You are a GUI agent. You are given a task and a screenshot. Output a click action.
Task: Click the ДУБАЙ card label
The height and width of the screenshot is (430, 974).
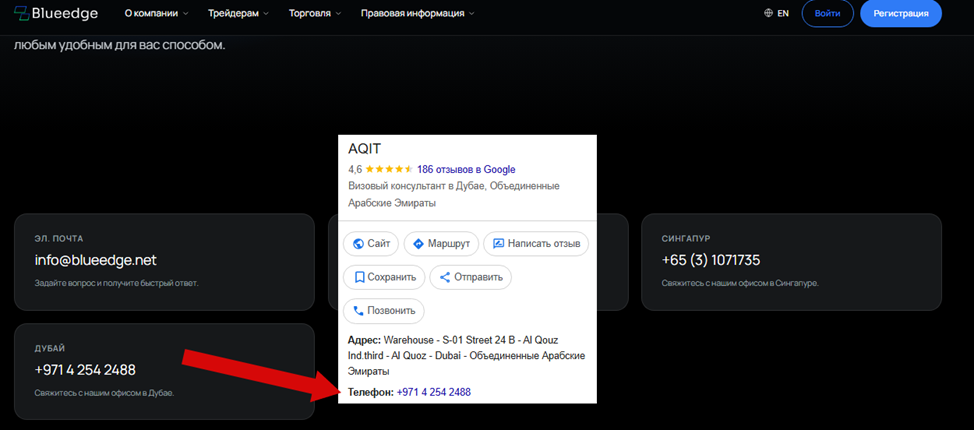point(50,349)
